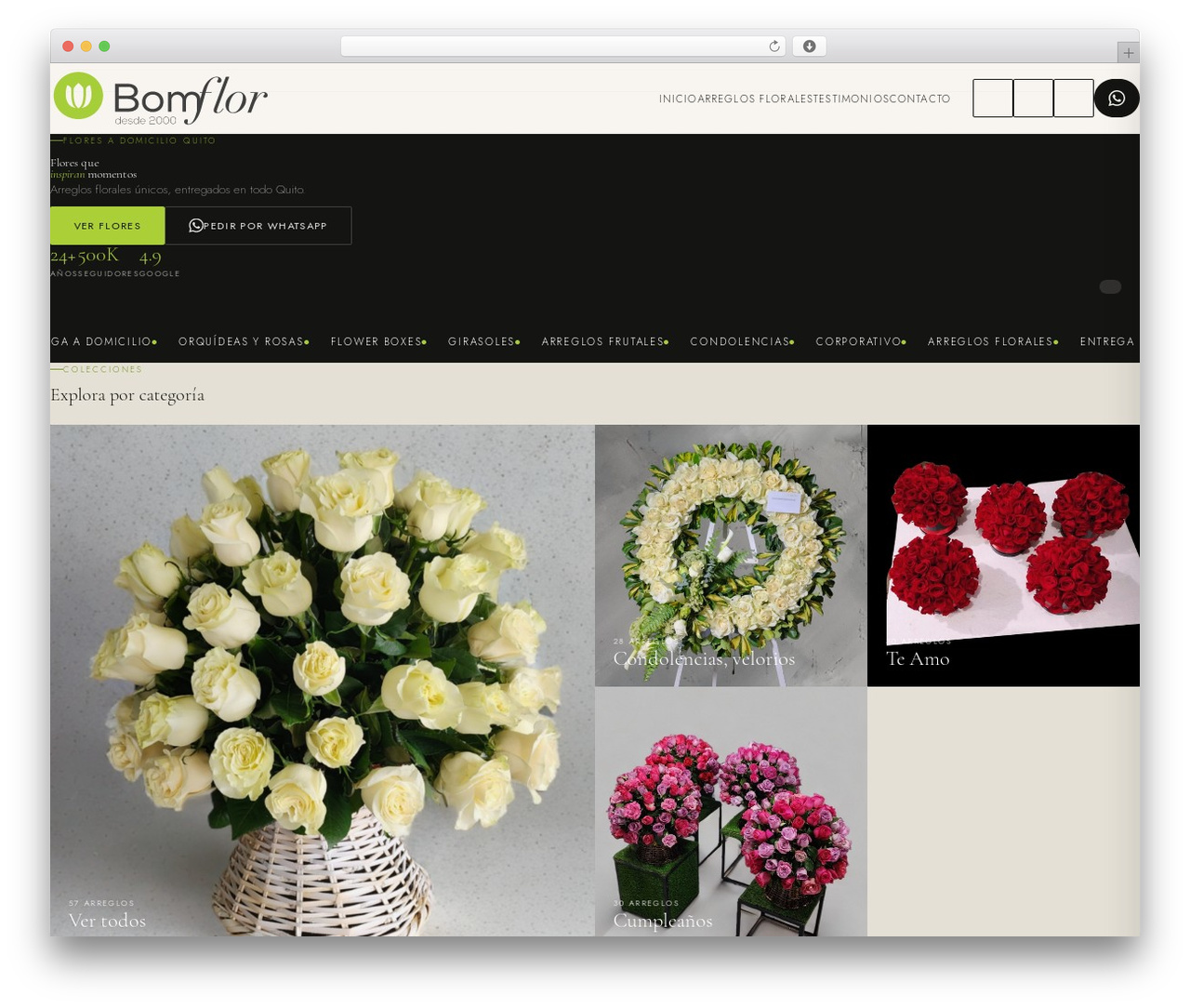Viewport: 1190px width, 1008px height.
Task: Click the 4.9 Google rating value
Action: point(150,256)
